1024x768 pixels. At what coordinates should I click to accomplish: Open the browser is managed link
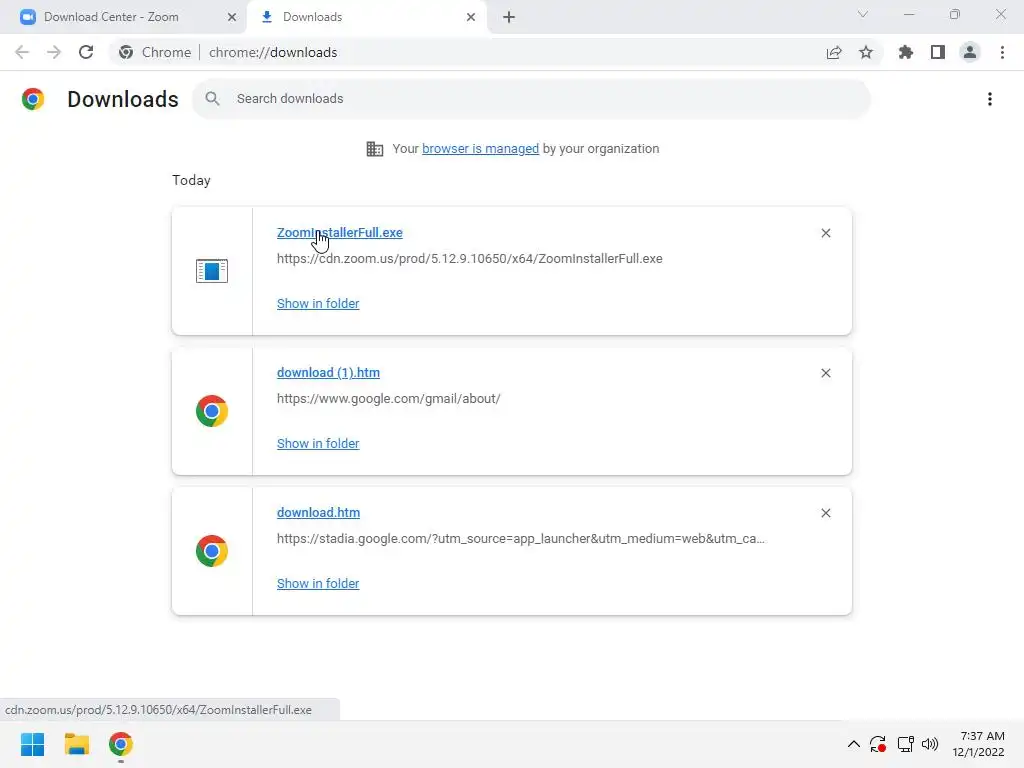click(480, 149)
